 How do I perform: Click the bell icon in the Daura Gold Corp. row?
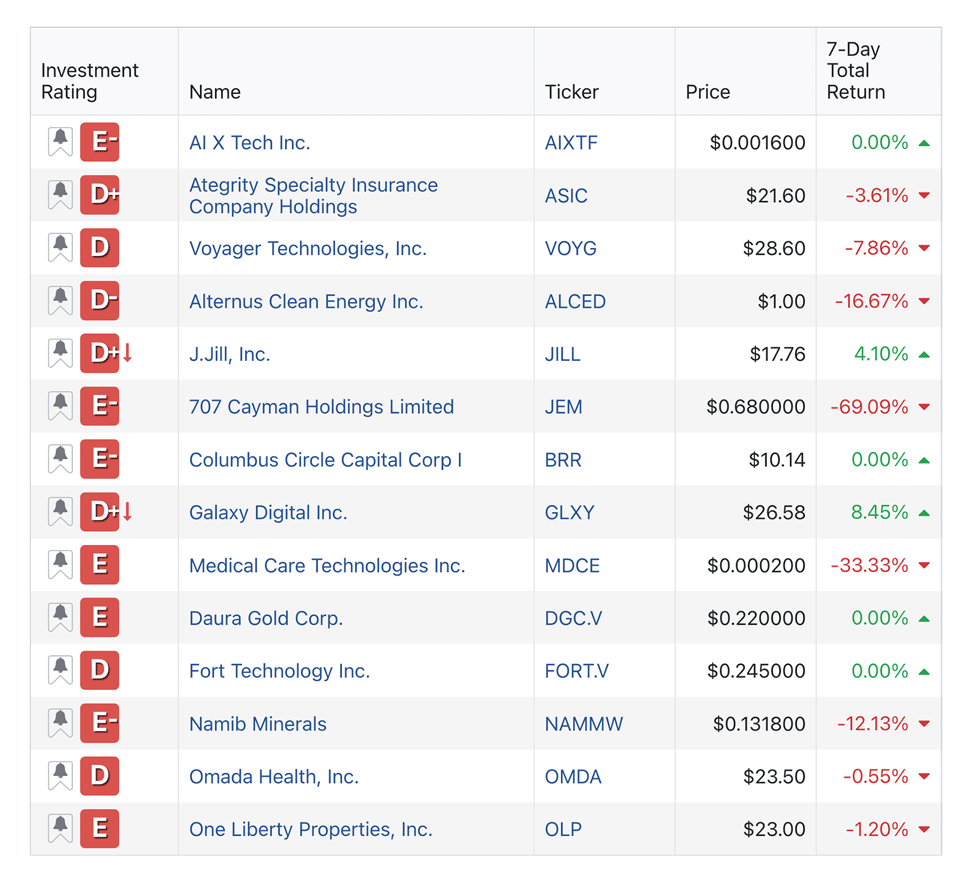click(x=60, y=618)
